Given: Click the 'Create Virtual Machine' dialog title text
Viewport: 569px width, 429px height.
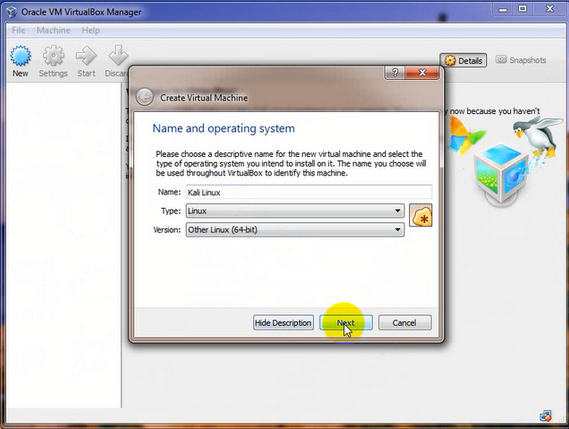Looking at the screenshot, I should (x=204, y=98).
